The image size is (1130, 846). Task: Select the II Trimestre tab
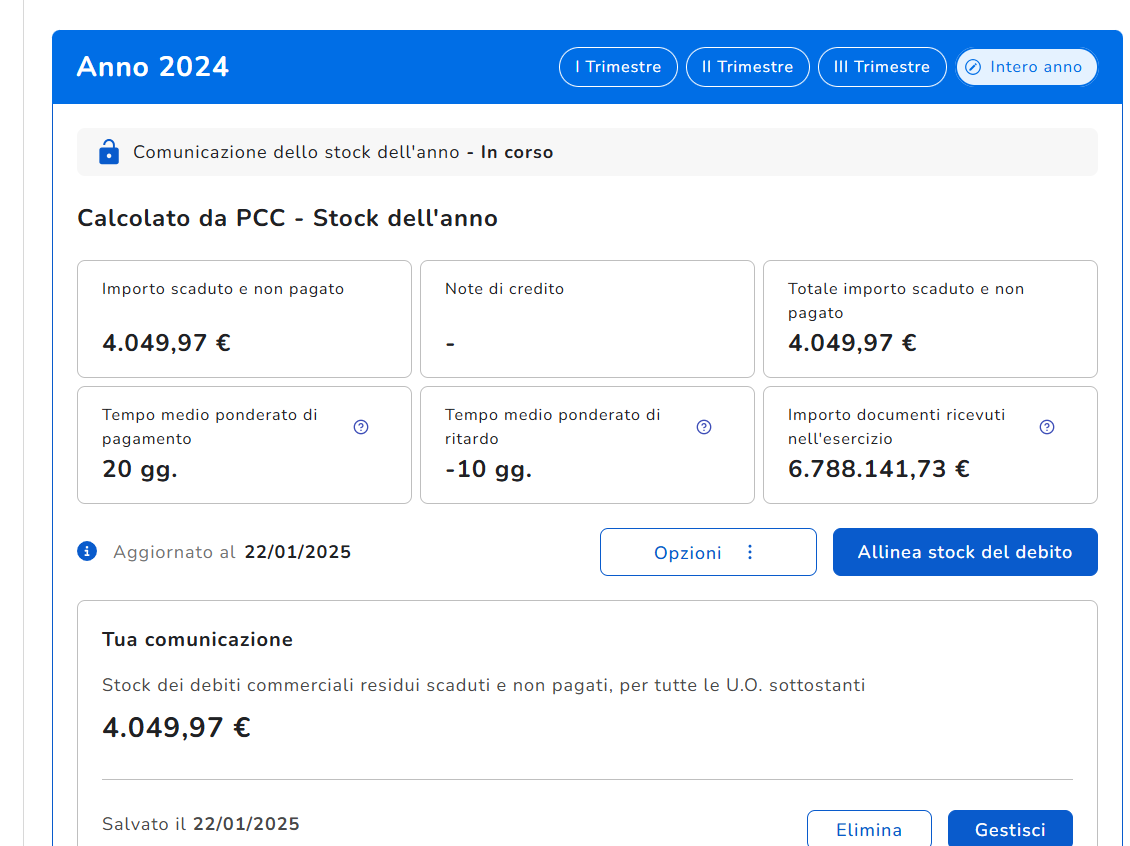click(747, 67)
